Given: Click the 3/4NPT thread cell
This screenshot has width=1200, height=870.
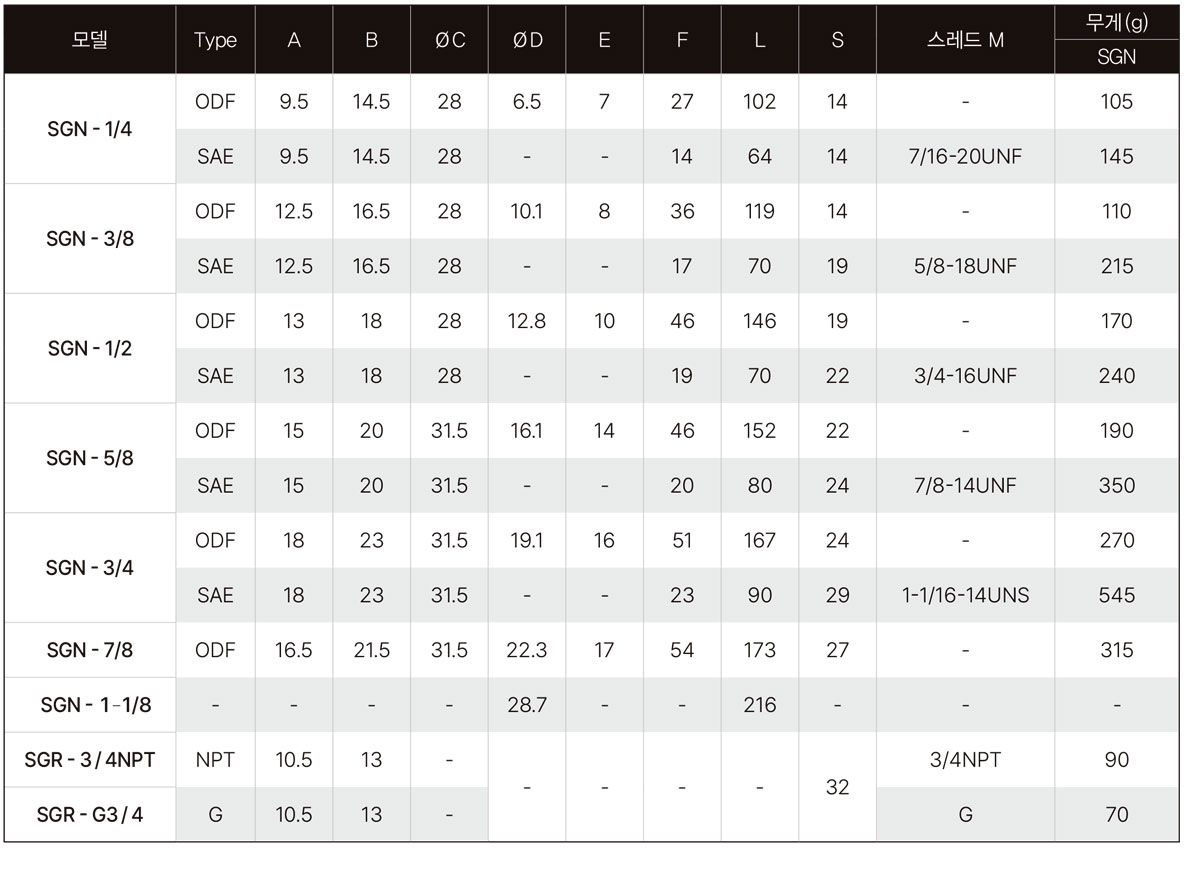Looking at the screenshot, I should [x=965, y=760].
